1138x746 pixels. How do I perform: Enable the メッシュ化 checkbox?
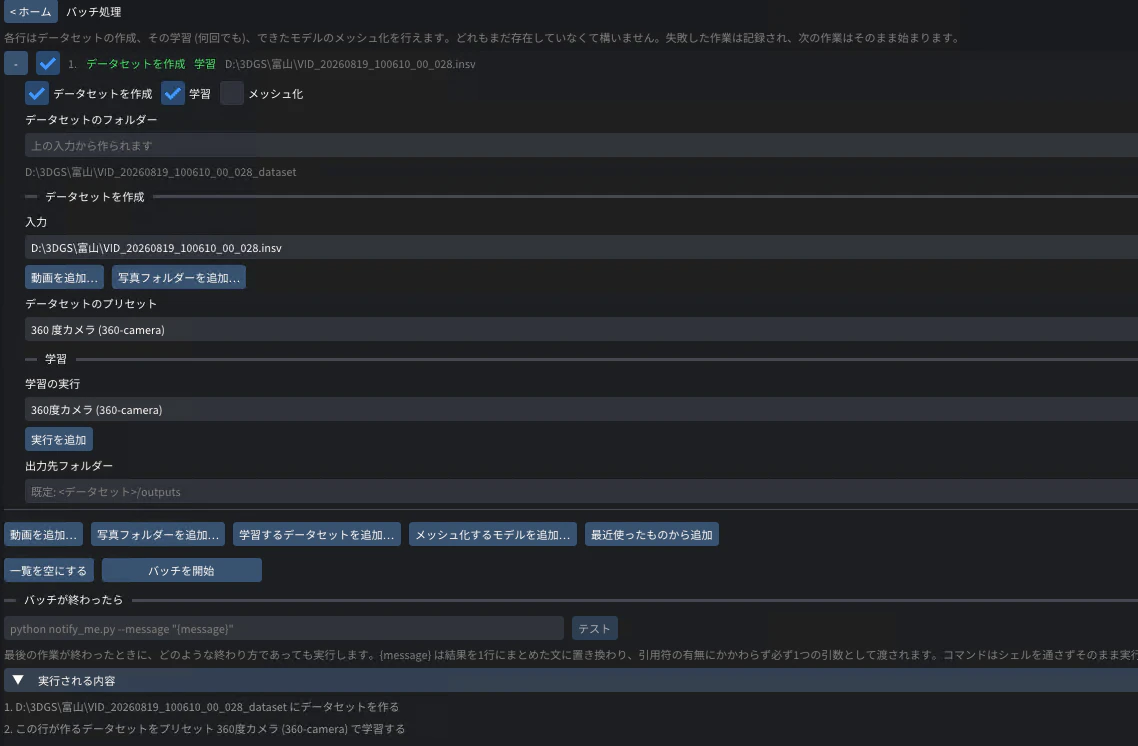pyautogui.click(x=232, y=94)
